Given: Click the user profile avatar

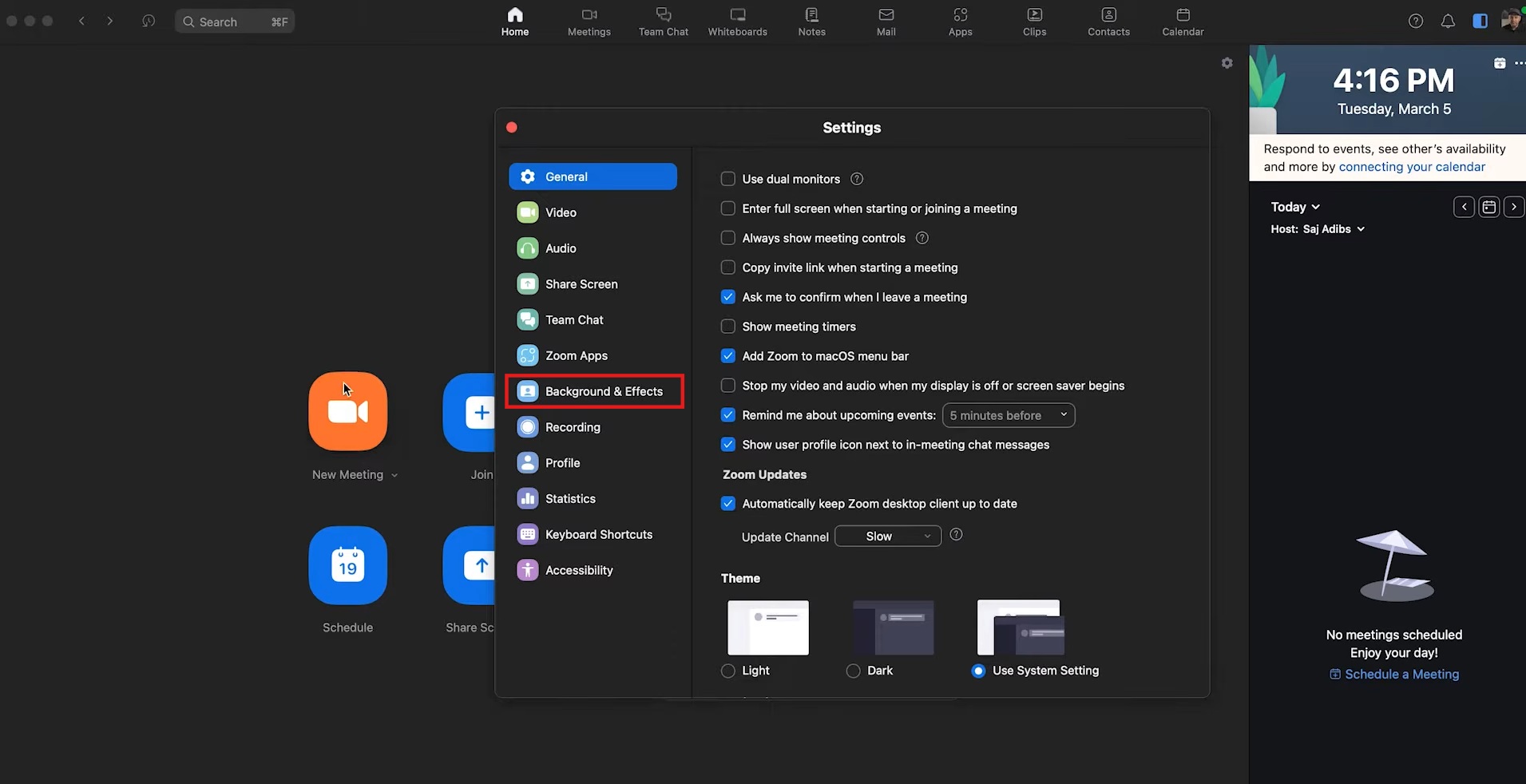Looking at the screenshot, I should (x=1511, y=21).
